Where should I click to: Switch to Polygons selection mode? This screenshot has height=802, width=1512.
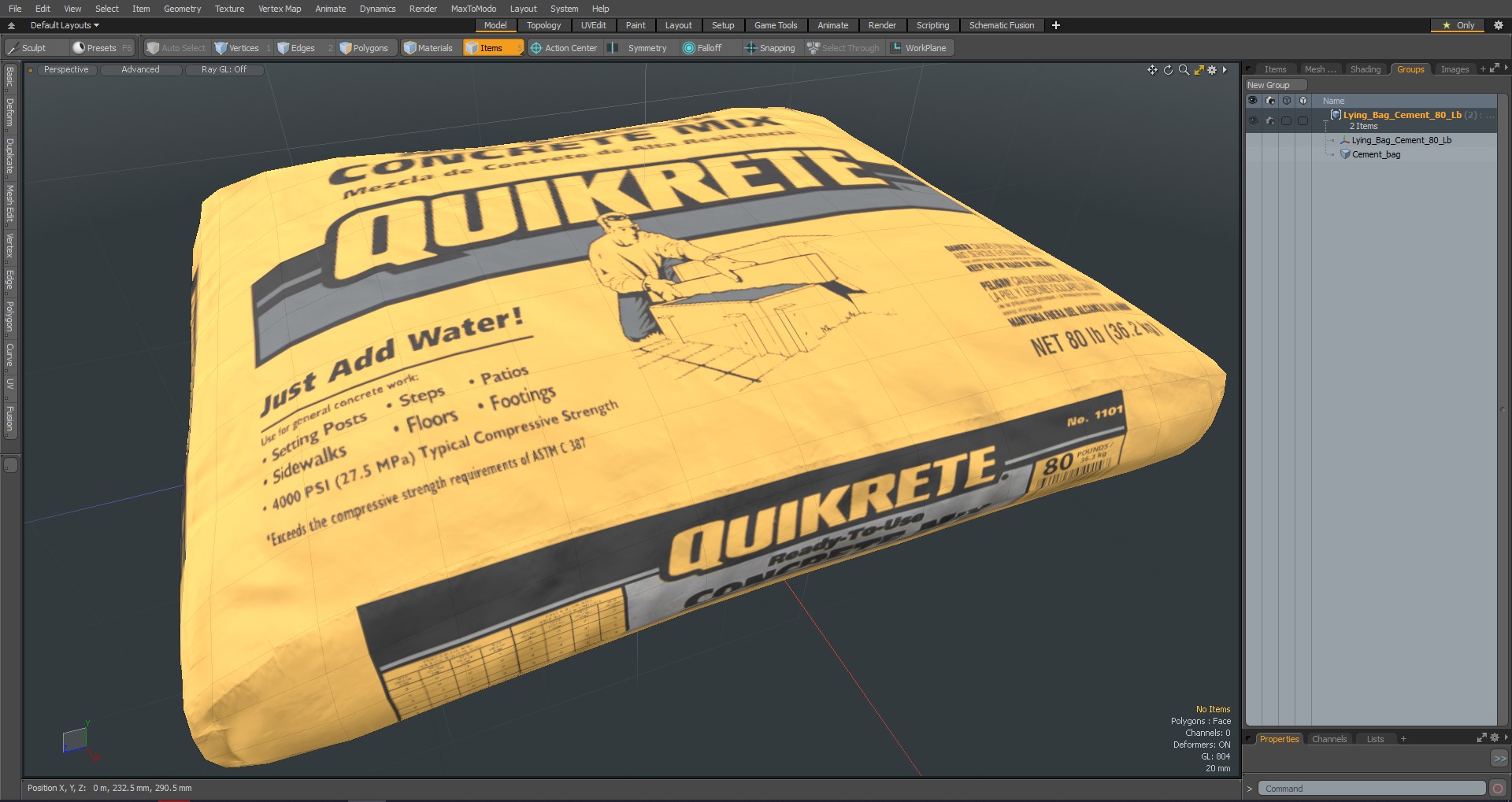coord(365,48)
